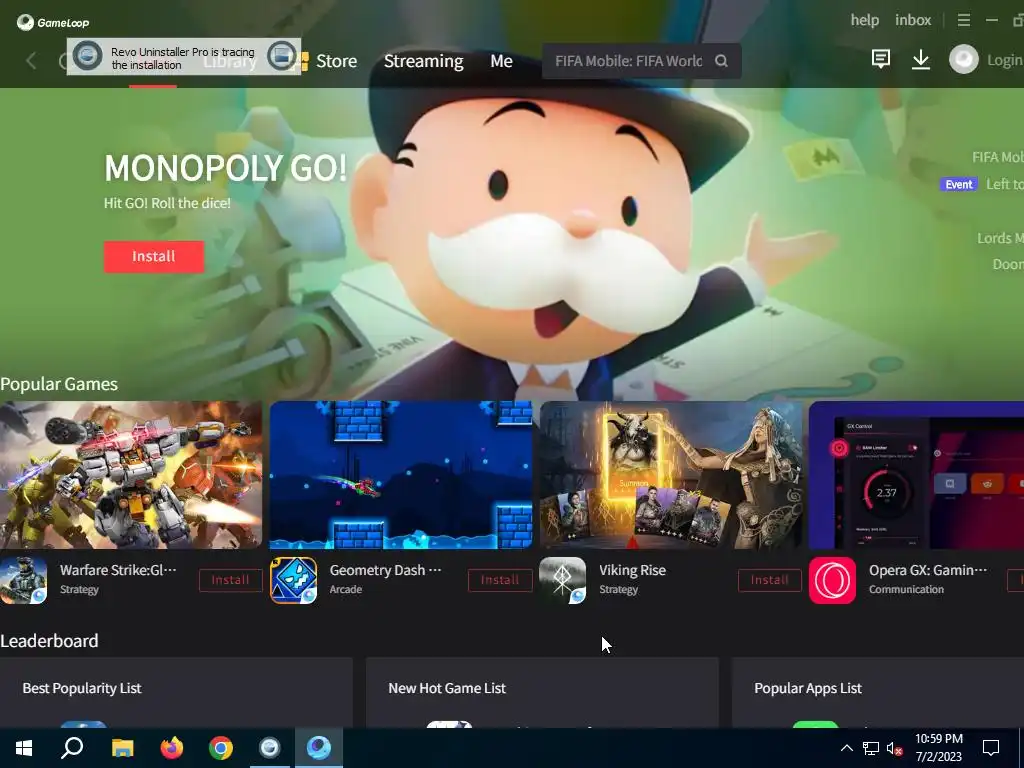Image resolution: width=1024 pixels, height=768 pixels.
Task: Install MONOPOLY GO! from the banner
Action: pos(153,257)
